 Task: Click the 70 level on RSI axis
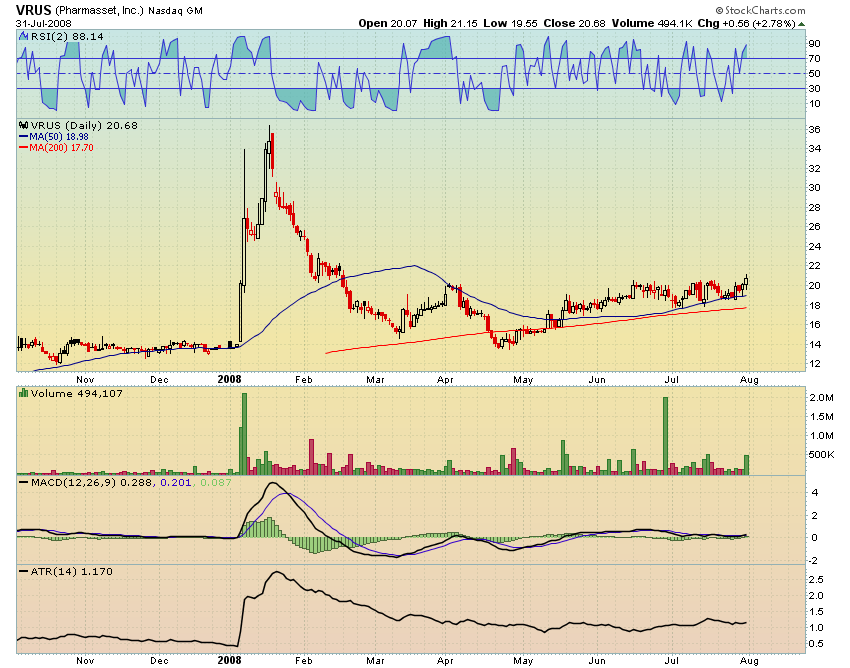click(814, 59)
